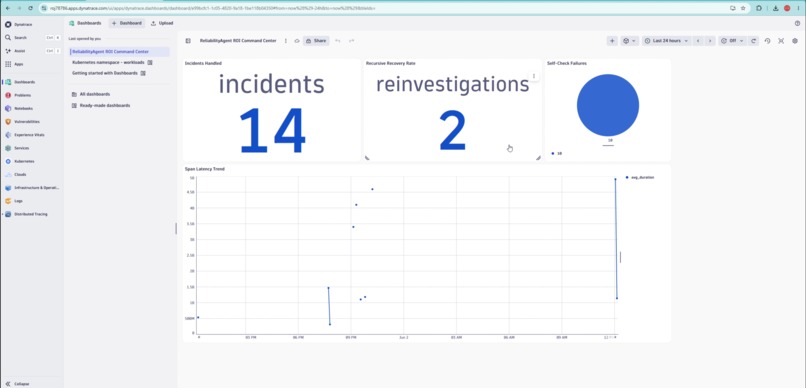Toggle pie chart legend entry 18
Image resolution: width=806 pixels, height=388 pixels.
point(557,153)
